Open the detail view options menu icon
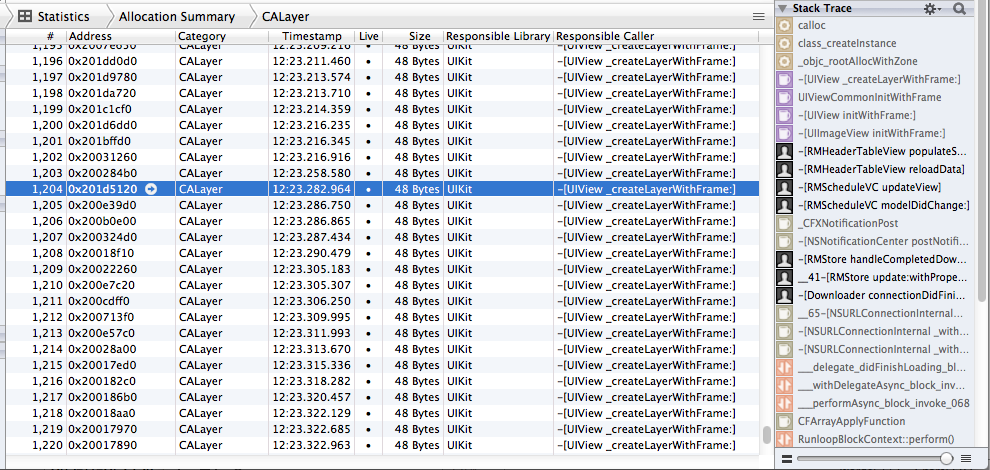This screenshot has height=470, width=990. point(758,16)
